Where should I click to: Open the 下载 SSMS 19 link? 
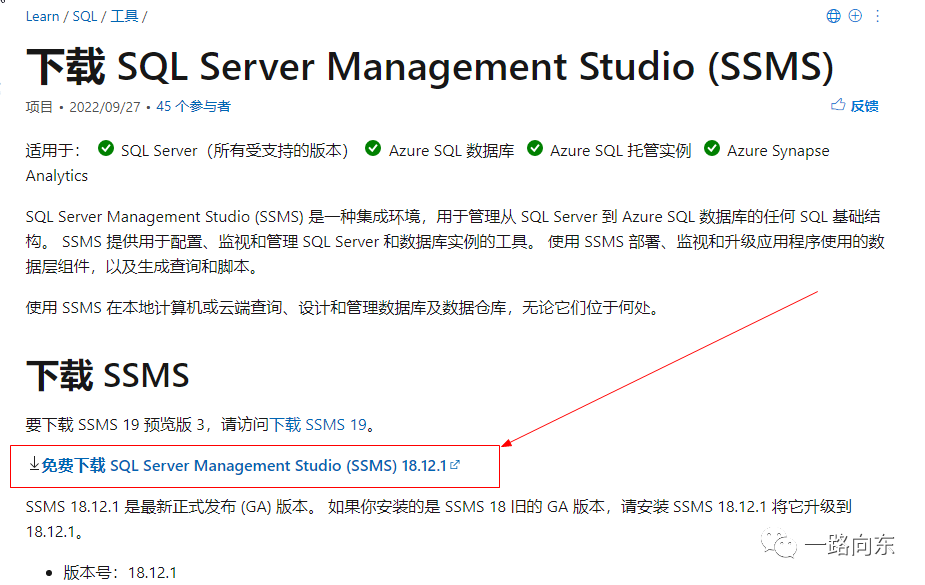318,425
